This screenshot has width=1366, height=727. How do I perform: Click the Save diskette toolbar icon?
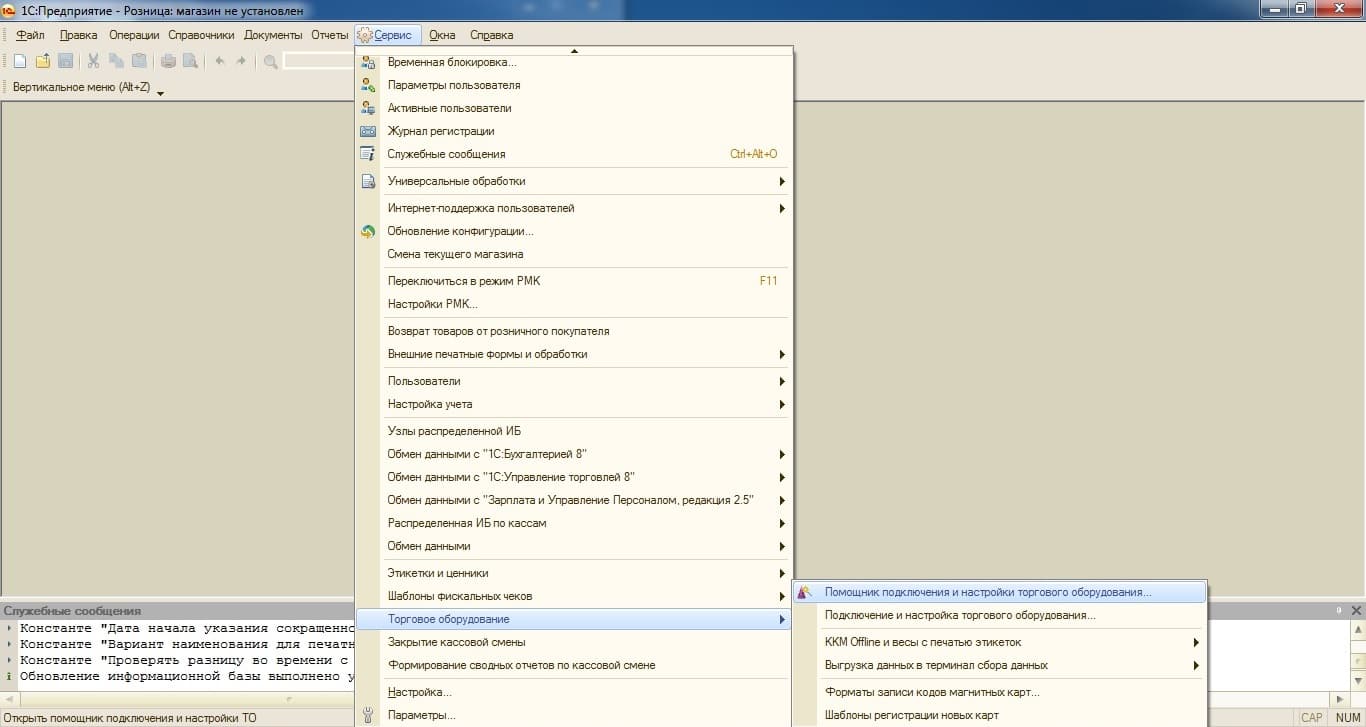(65, 61)
